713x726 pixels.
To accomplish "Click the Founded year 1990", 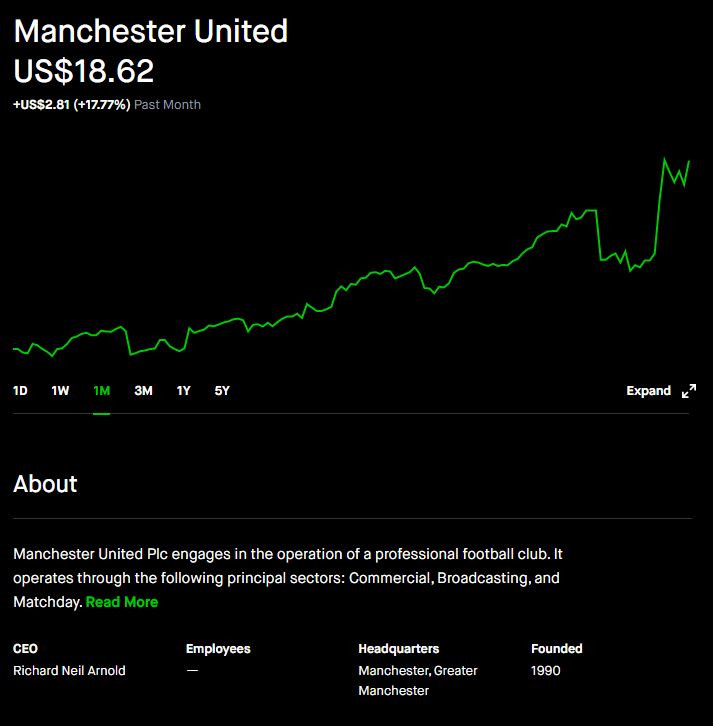I will pyautogui.click(x=545, y=670).
